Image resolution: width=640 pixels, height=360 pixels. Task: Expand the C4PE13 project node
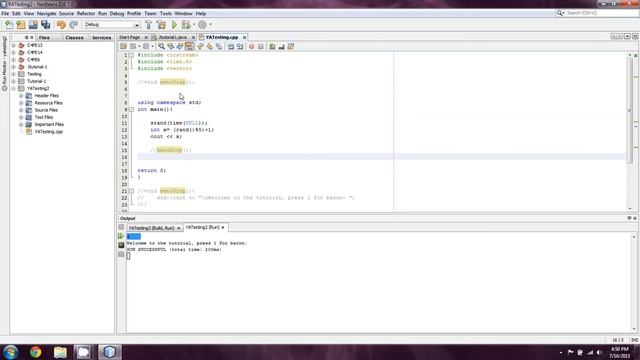coord(13,45)
